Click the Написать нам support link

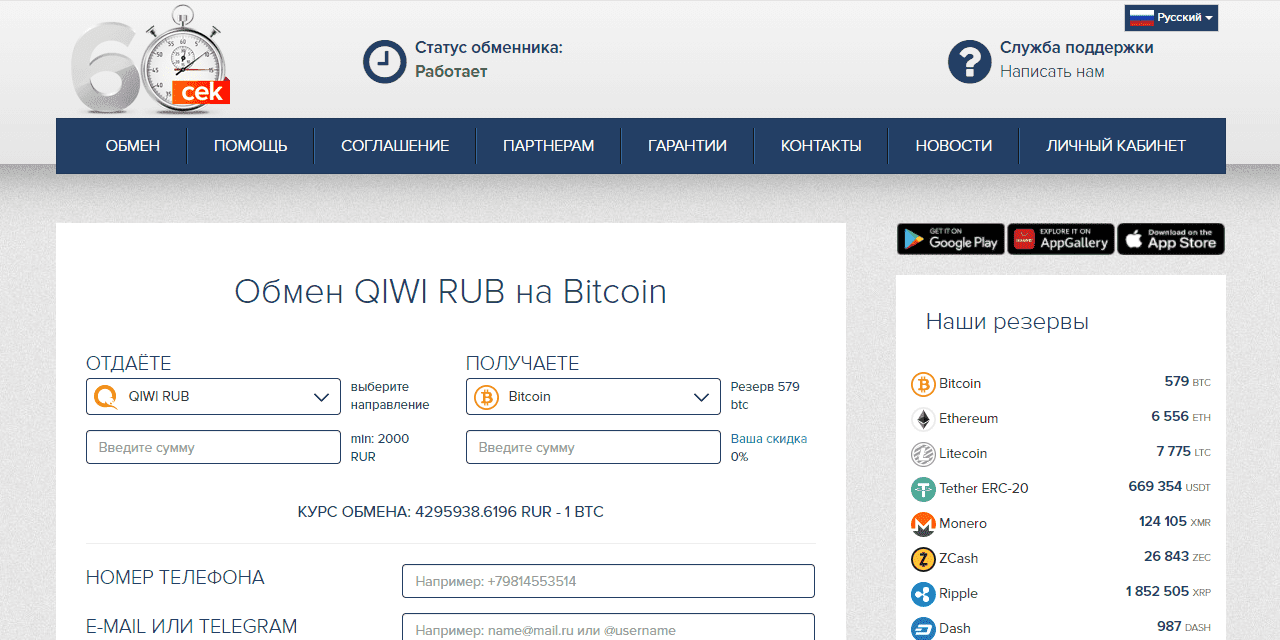[x=1052, y=72]
